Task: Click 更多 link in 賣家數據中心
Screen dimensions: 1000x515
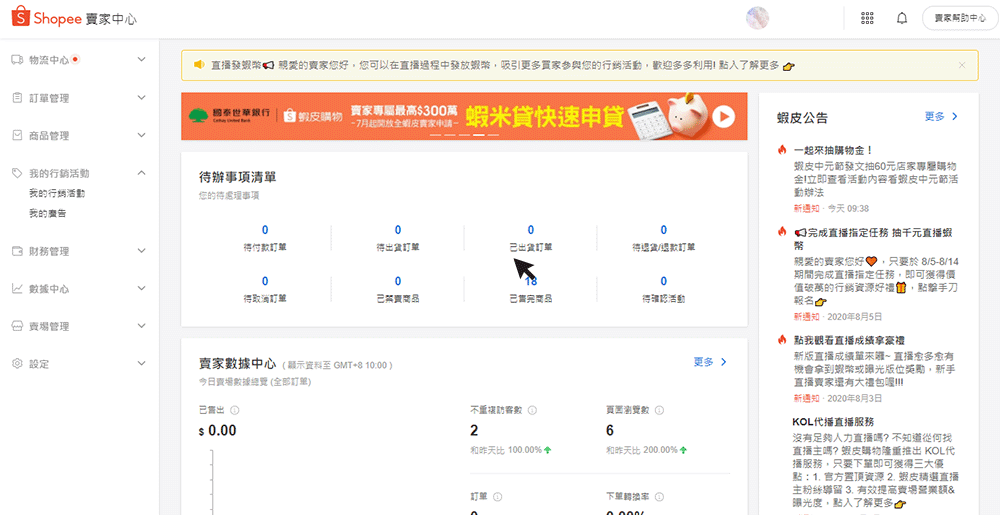Action: click(710, 362)
